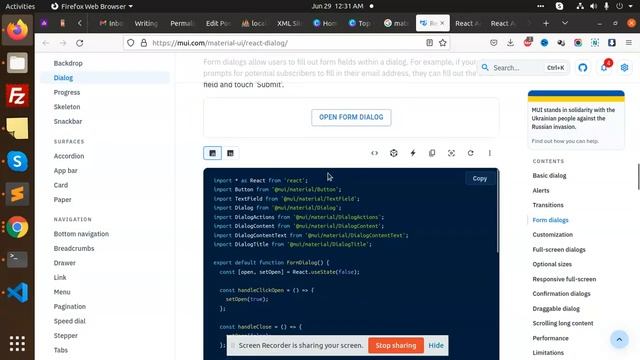Image resolution: width=640 pixels, height=360 pixels.
Task: Switch to the XML Sitemap tab
Action: click(289, 23)
